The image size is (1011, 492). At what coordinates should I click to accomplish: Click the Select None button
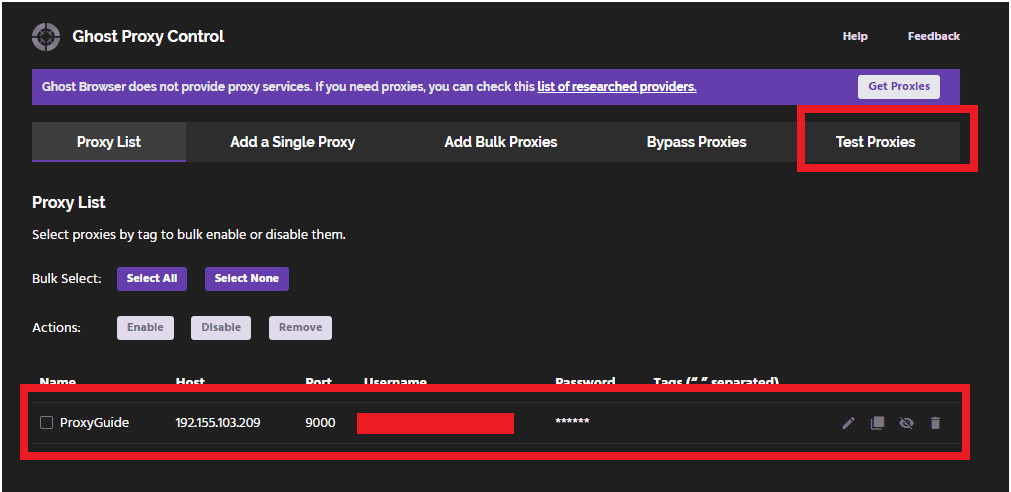point(246,279)
